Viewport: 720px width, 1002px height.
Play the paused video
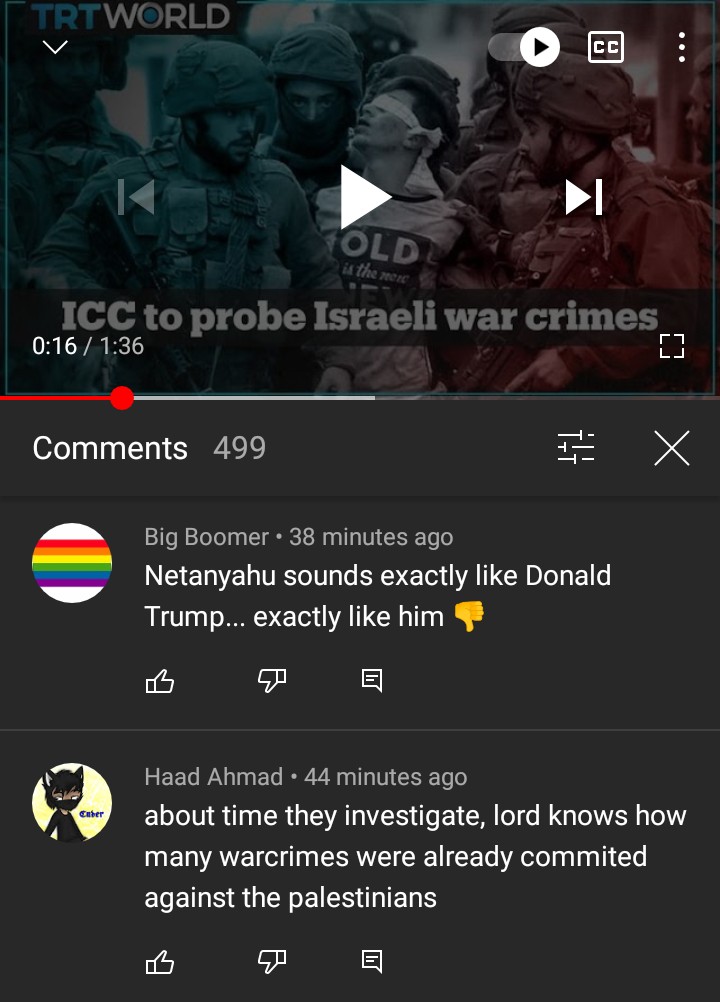[x=364, y=197]
